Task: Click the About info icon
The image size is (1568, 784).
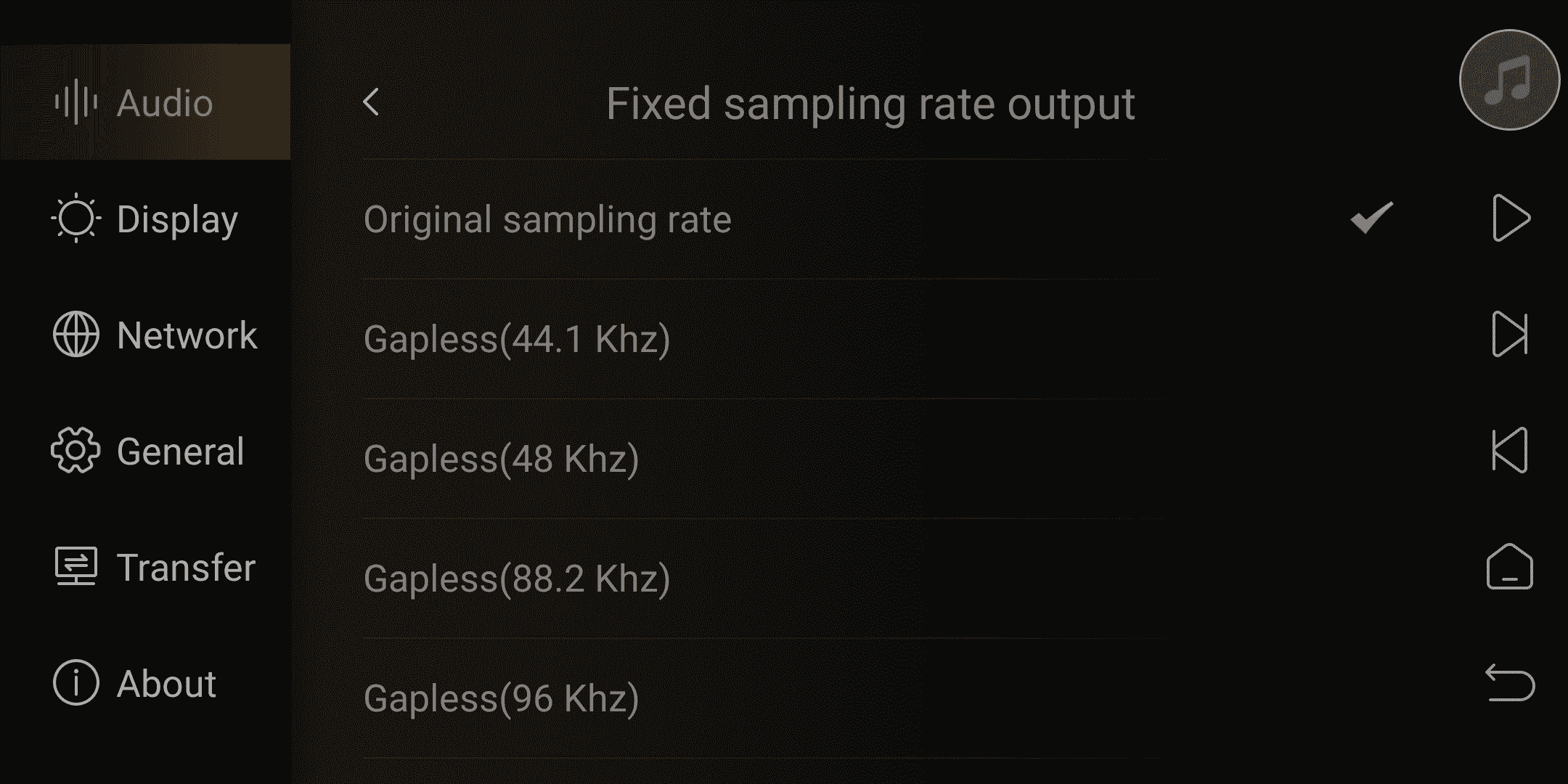Action: [75, 683]
